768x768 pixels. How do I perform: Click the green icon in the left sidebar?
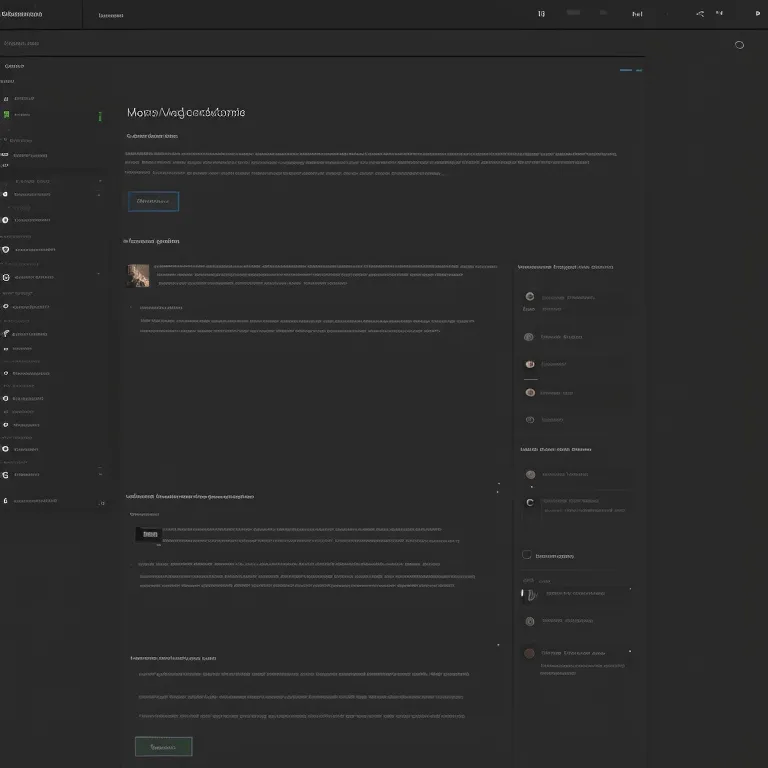pos(6,116)
